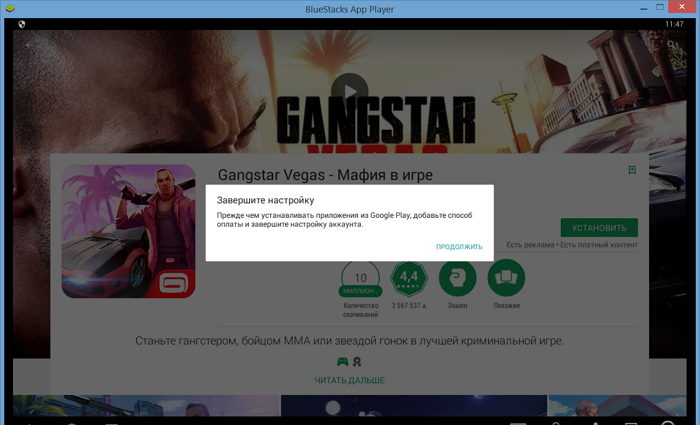This screenshot has width=700, height=425.
Task: Click the 'Станьте гангстером' description text
Action: tap(350, 341)
